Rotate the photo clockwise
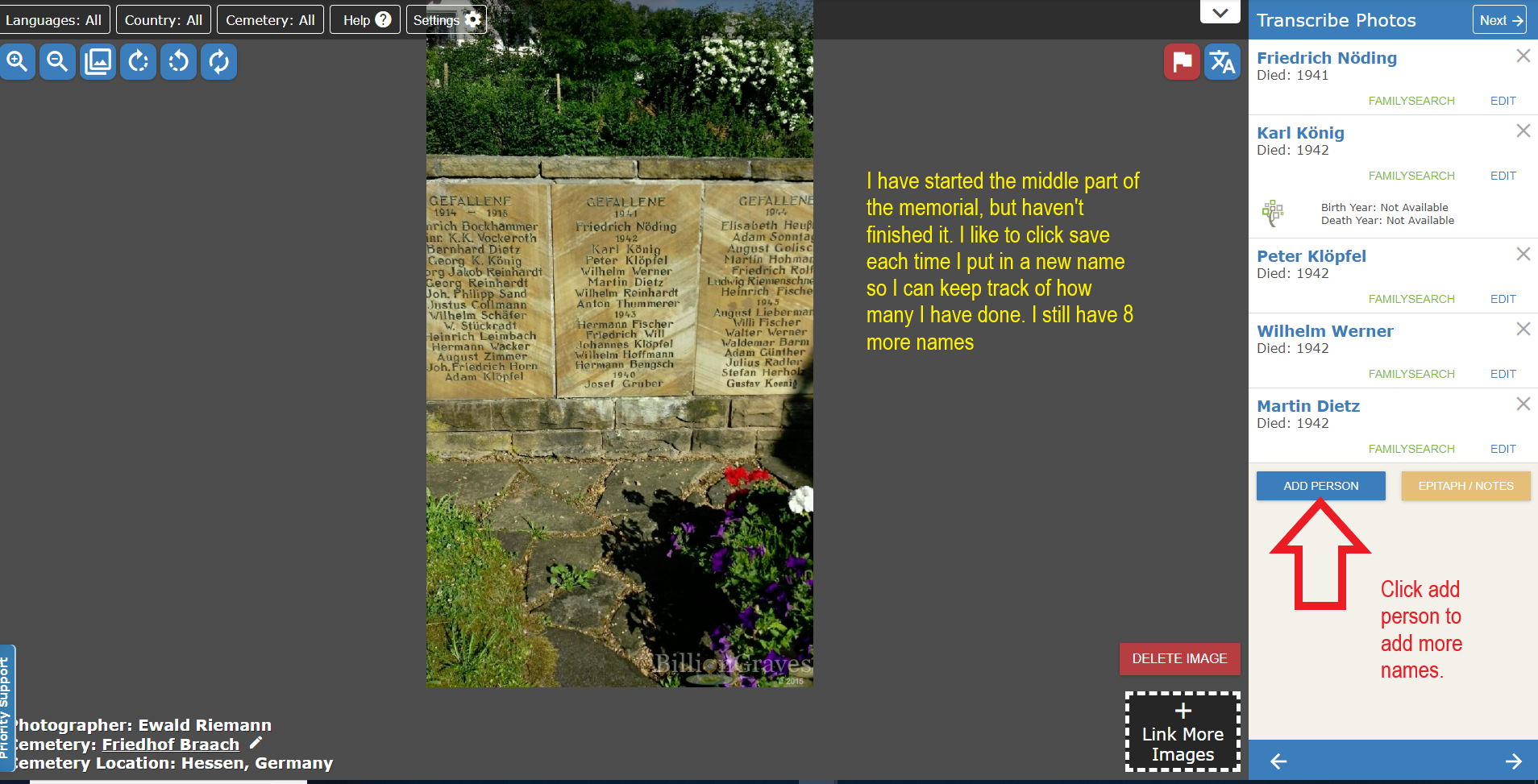 (x=138, y=61)
